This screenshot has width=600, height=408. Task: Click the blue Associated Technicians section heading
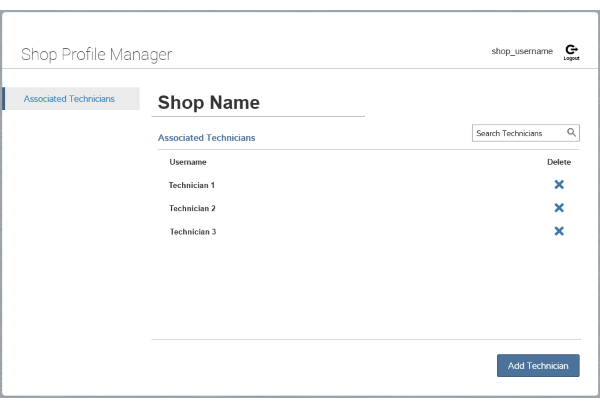pos(206,137)
